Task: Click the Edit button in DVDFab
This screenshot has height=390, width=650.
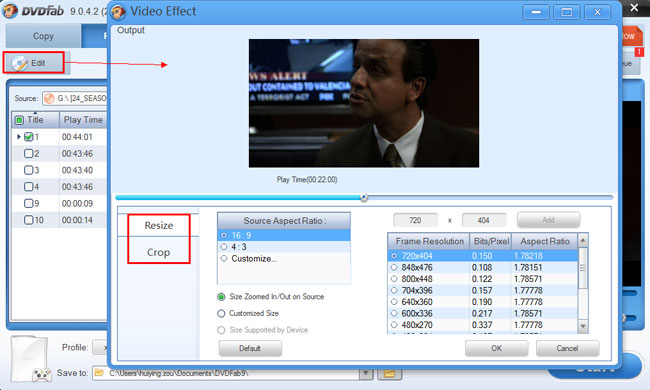Action: [34, 63]
